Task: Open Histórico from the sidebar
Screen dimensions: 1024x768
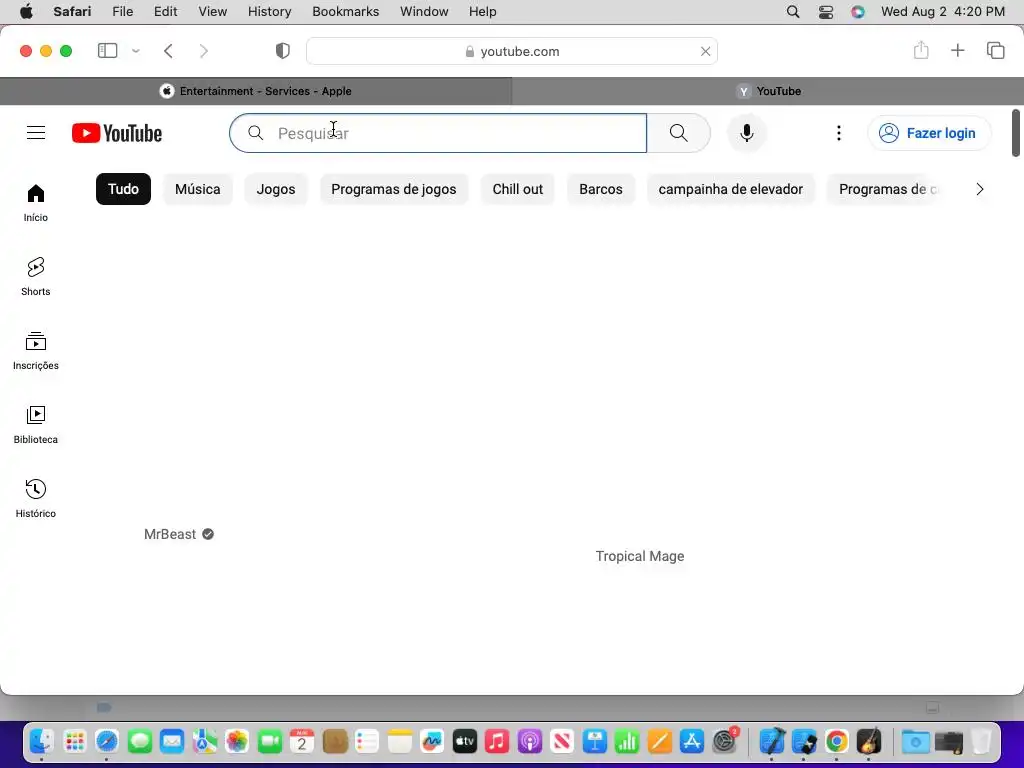Action: tap(36, 498)
